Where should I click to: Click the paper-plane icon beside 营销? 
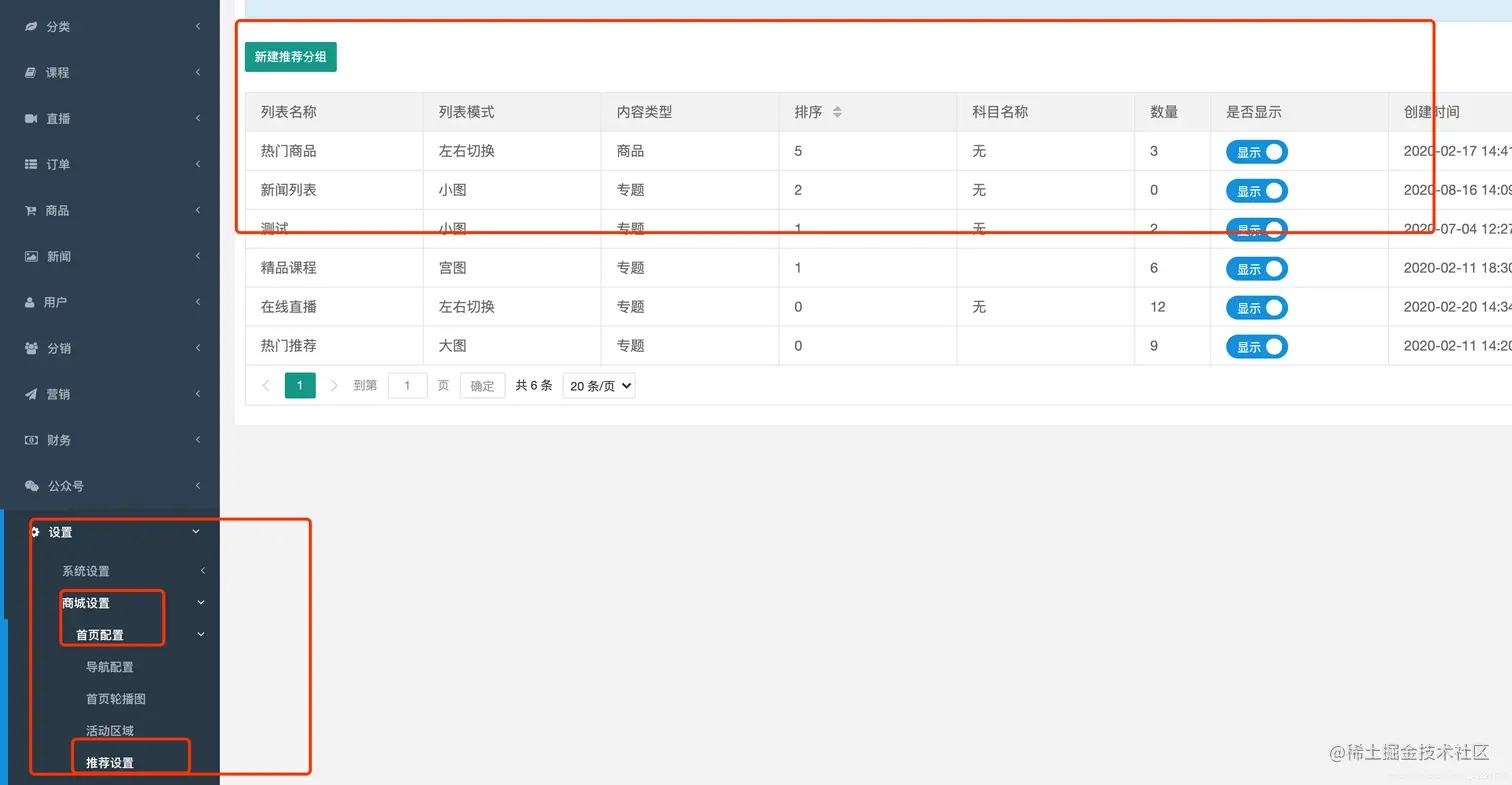31,394
